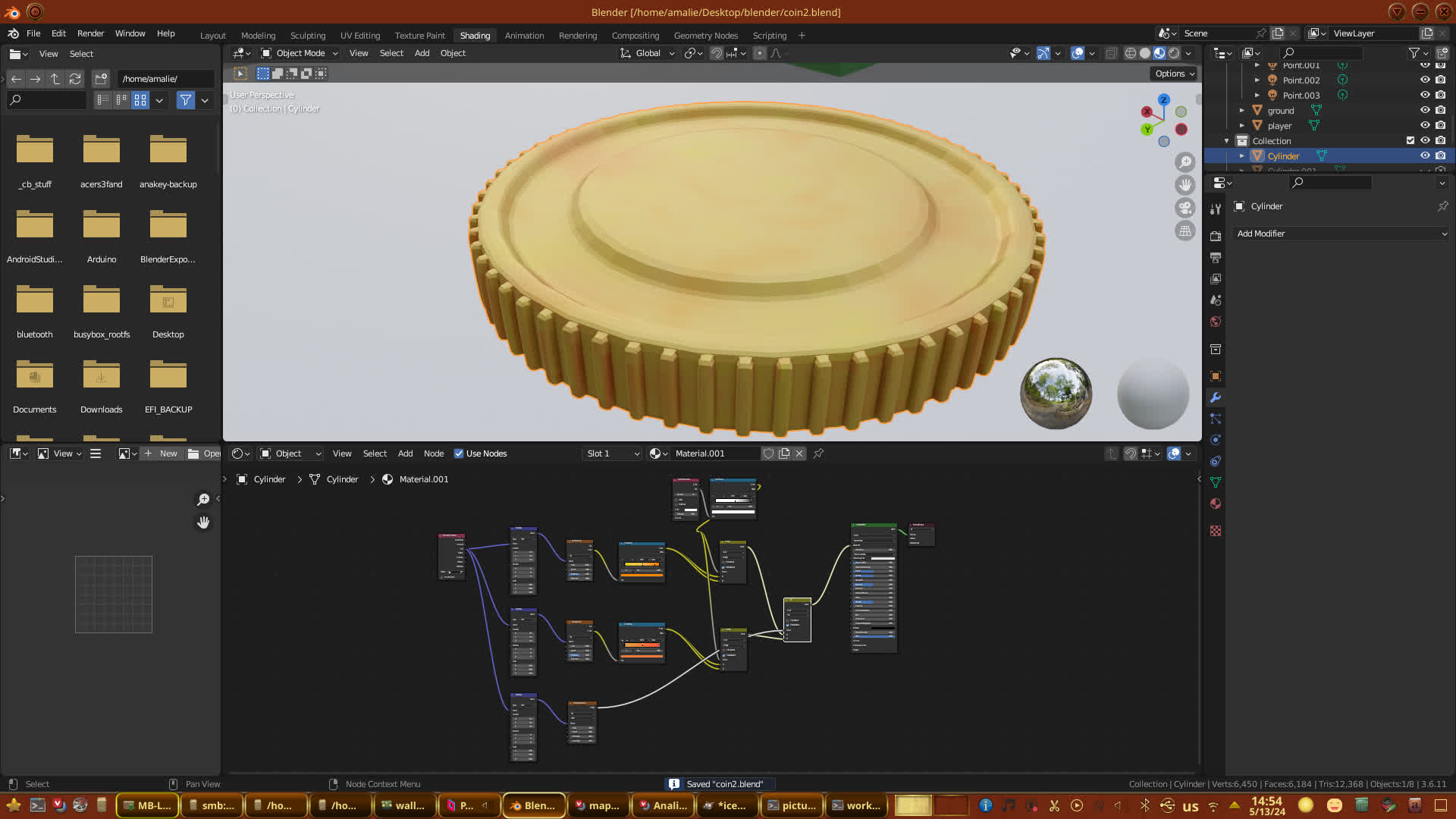Open the Object Data properties tab
Image resolution: width=1456 pixels, height=819 pixels.
(1216, 482)
